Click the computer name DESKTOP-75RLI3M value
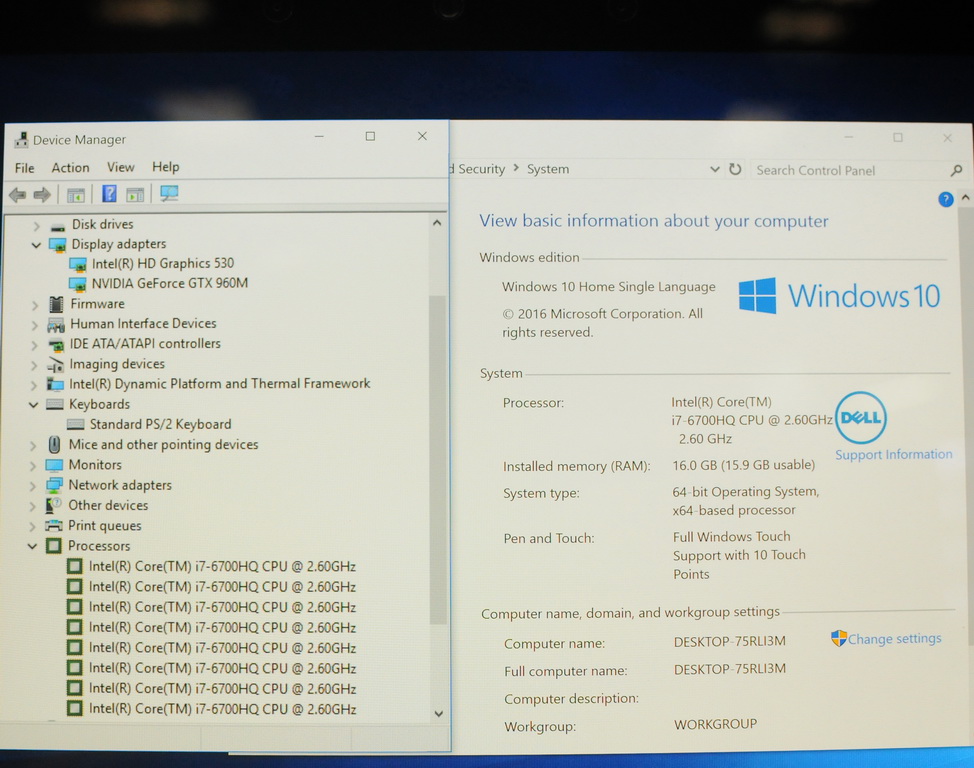This screenshot has width=974, height=768. (729, 641)
